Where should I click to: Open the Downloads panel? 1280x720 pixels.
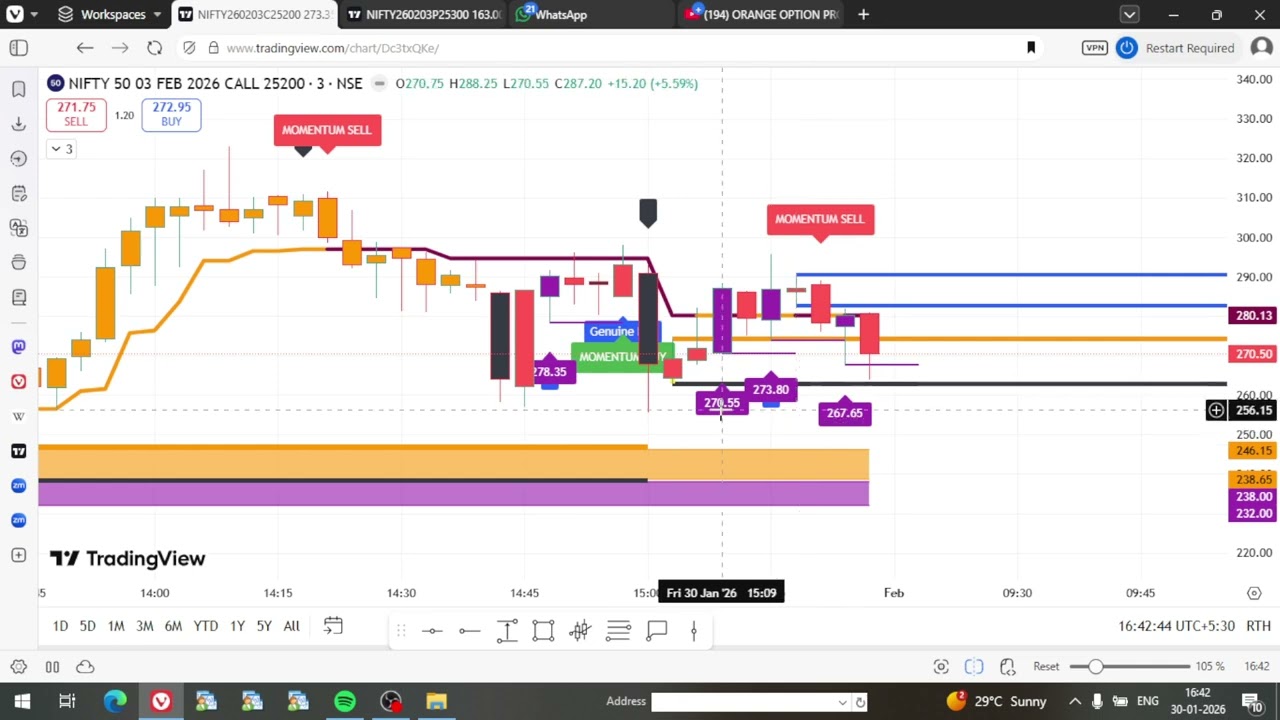click(x=18, y=123)
